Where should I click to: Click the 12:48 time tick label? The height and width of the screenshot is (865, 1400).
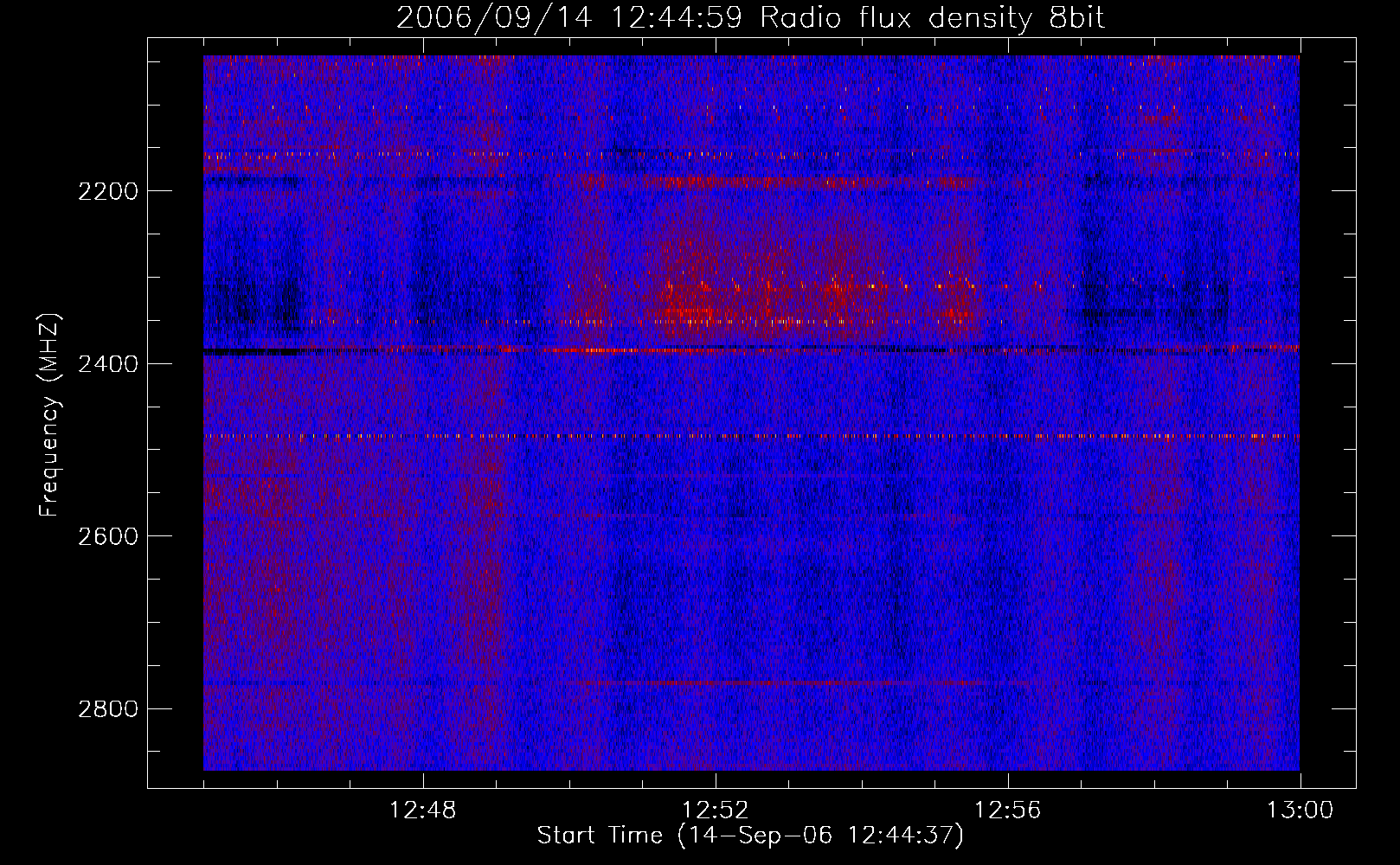423,811
